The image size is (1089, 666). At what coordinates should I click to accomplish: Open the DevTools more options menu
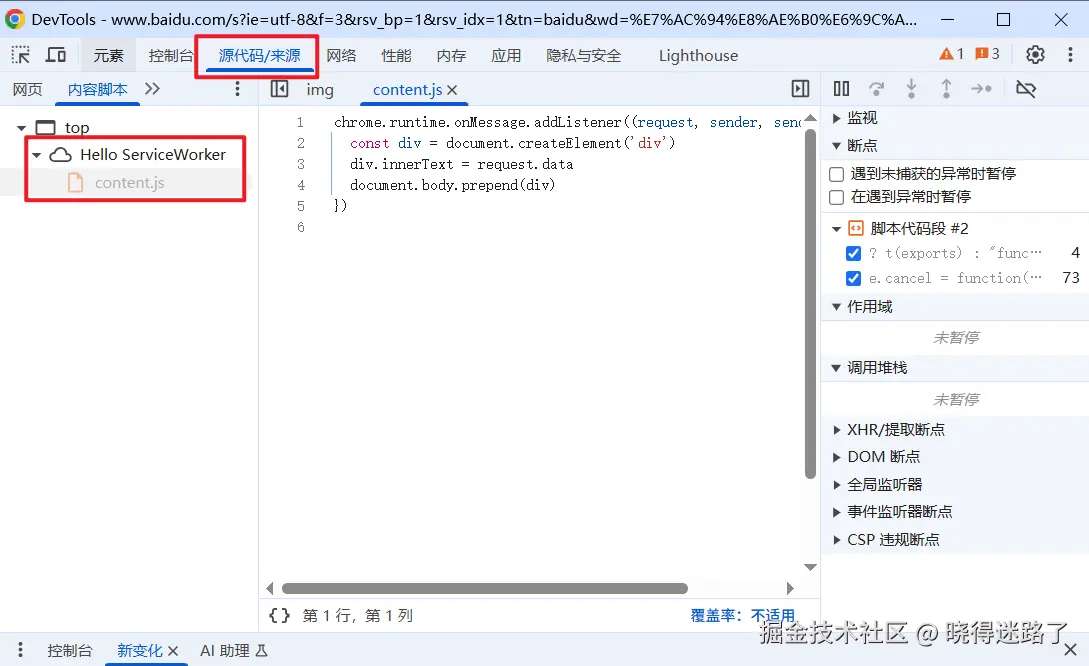1070,54
